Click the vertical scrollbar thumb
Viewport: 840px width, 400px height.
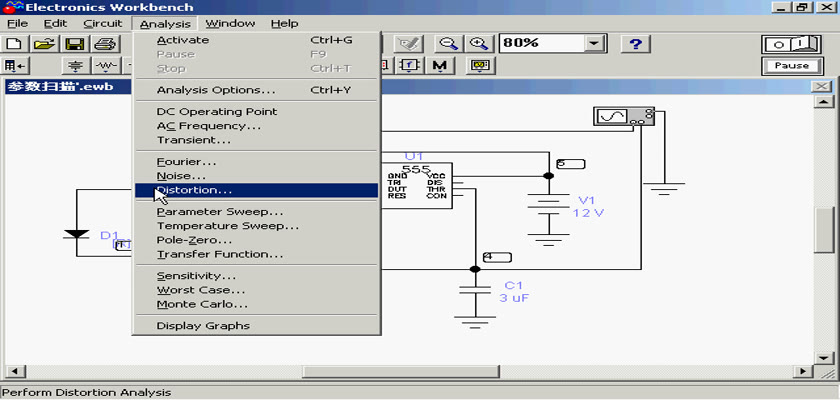[823, 230]
